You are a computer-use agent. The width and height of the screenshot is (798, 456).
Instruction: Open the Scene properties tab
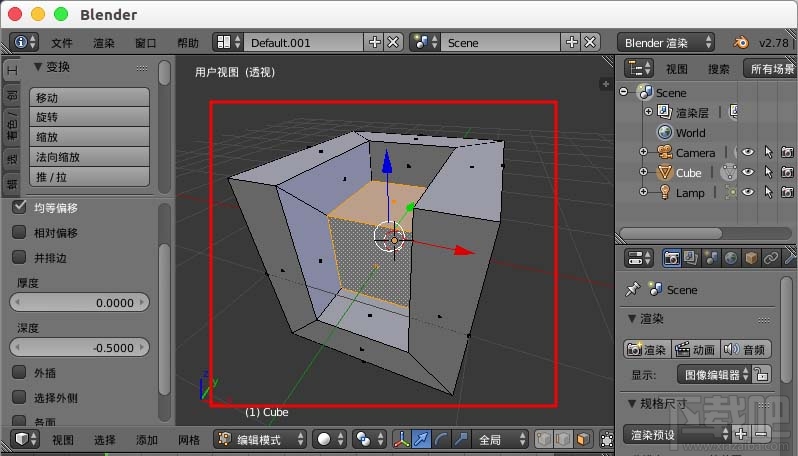point(711,258)
